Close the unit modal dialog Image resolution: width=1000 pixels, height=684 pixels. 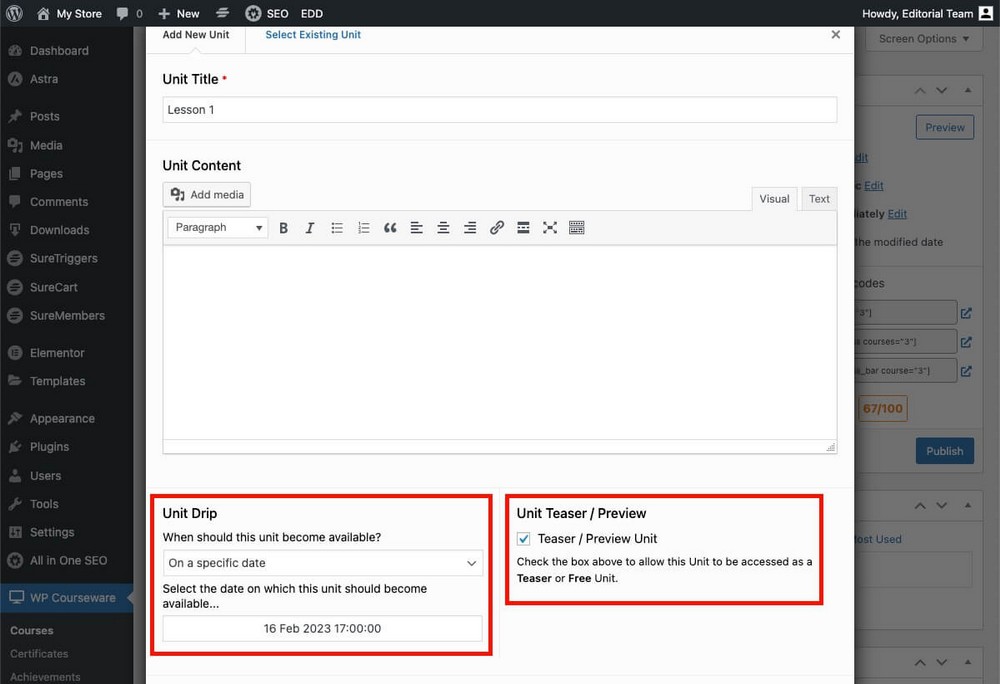pos(835,34)
